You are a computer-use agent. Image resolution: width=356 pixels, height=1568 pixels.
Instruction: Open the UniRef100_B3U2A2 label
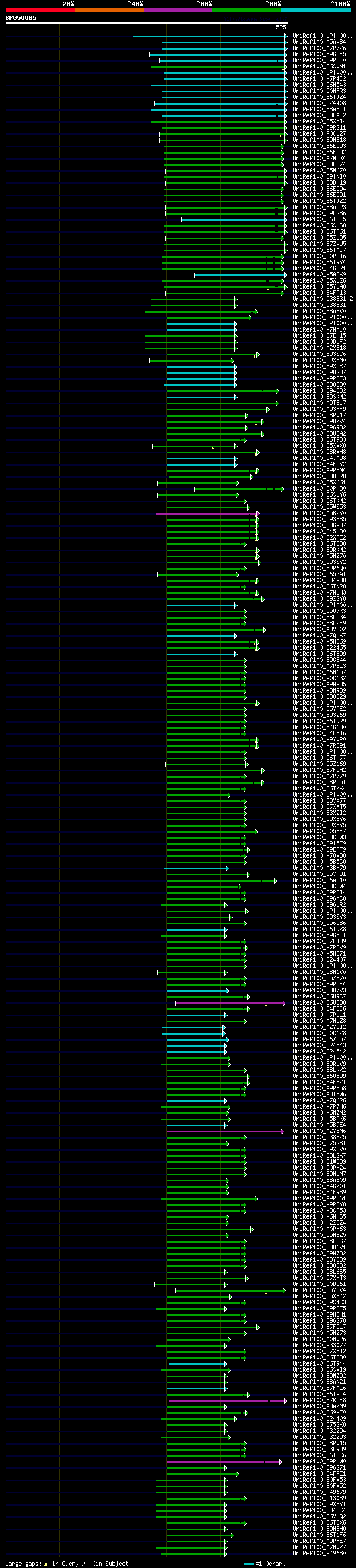point(319,433)
